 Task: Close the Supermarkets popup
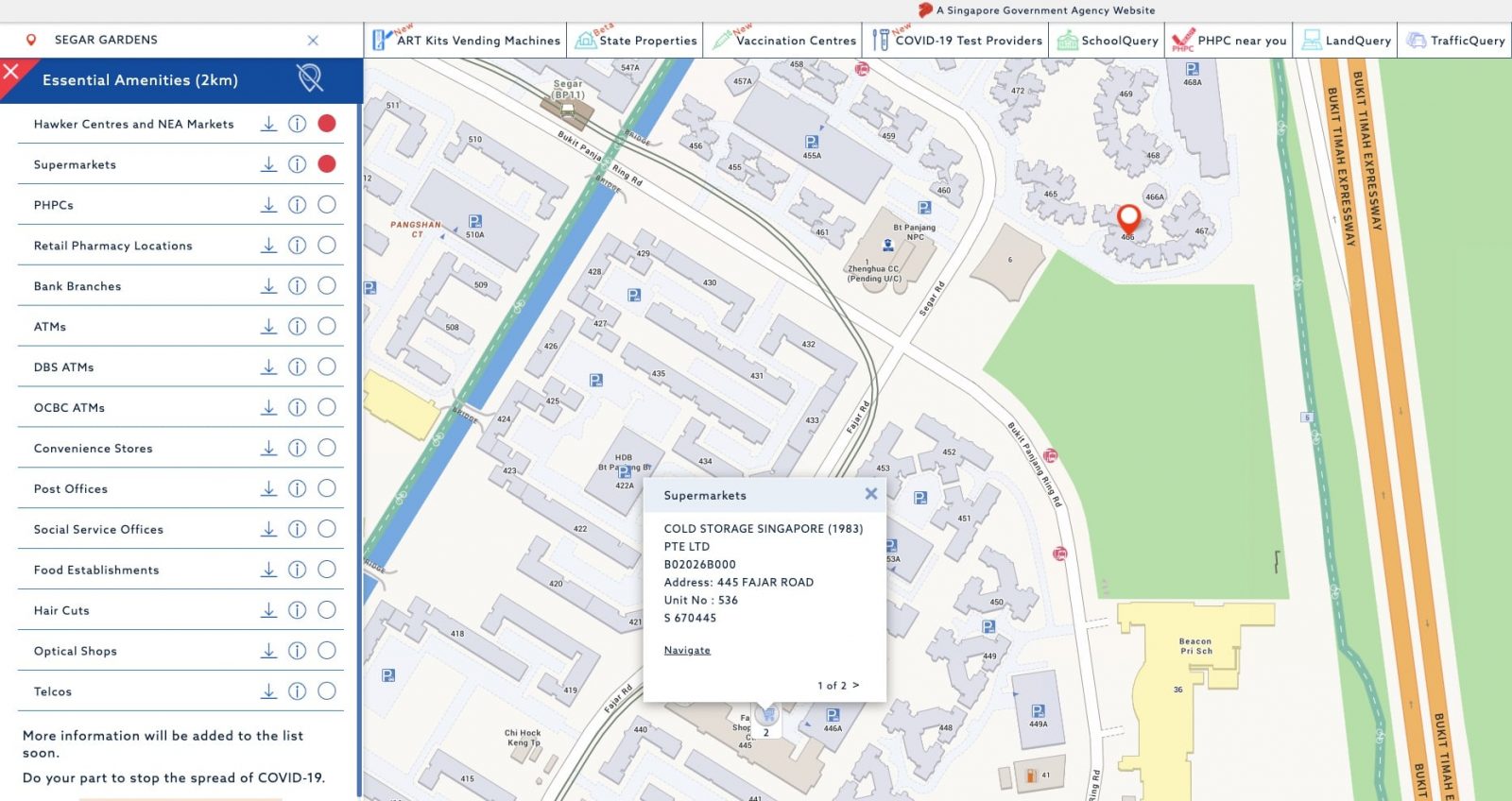pos(871,494)
